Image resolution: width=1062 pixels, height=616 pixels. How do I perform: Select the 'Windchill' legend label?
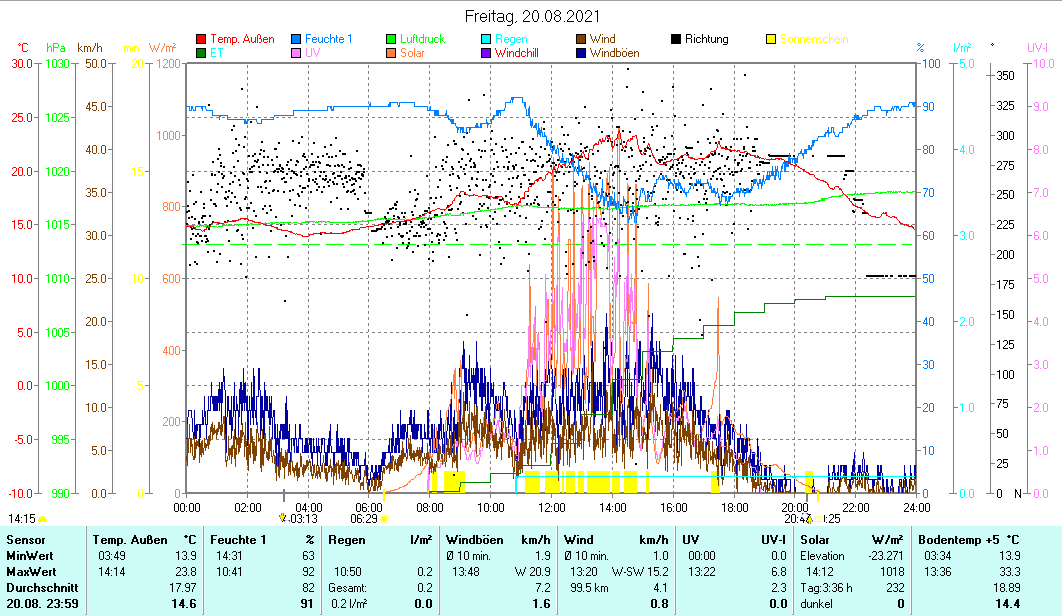point(517,53)
